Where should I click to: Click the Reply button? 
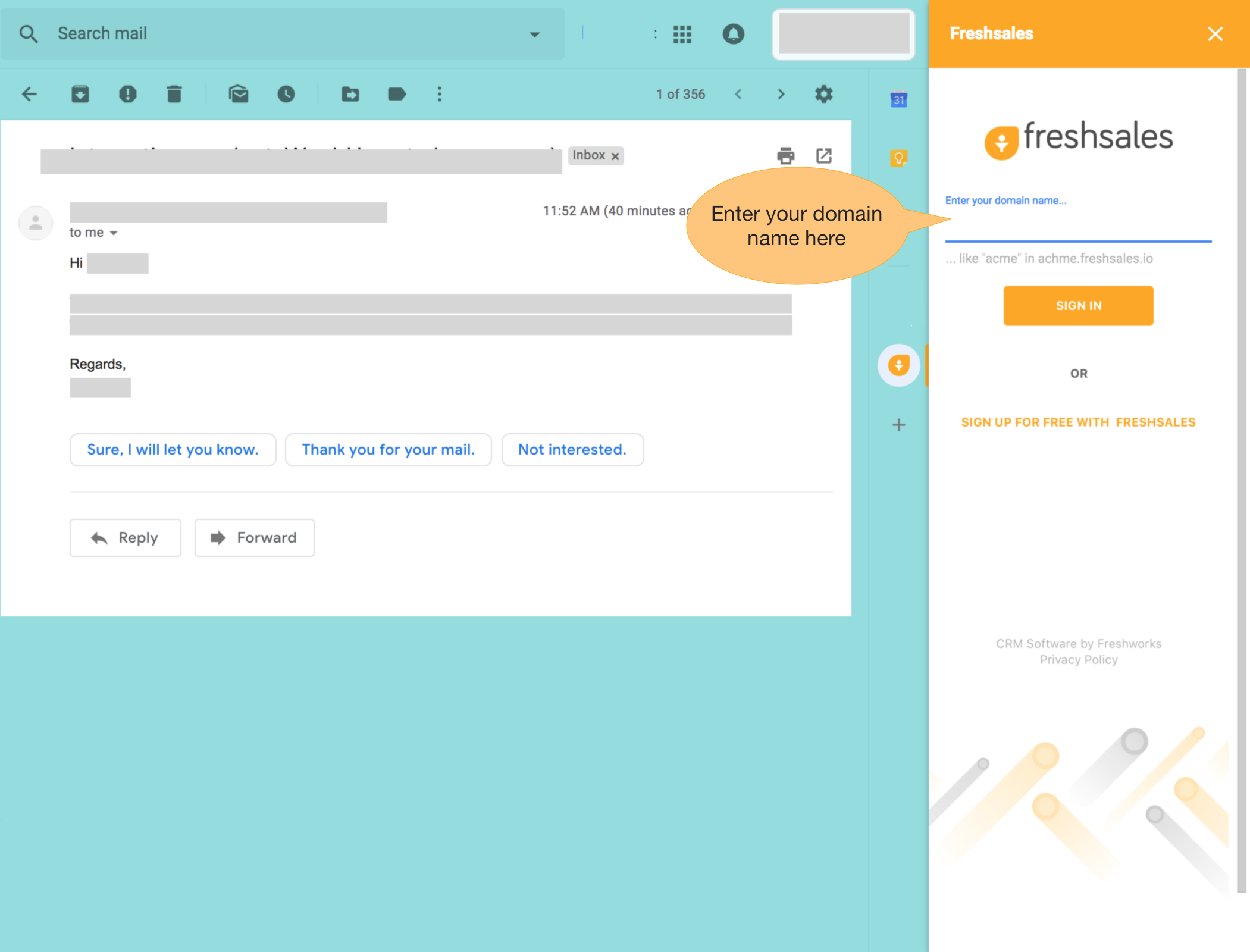(126, 538)
